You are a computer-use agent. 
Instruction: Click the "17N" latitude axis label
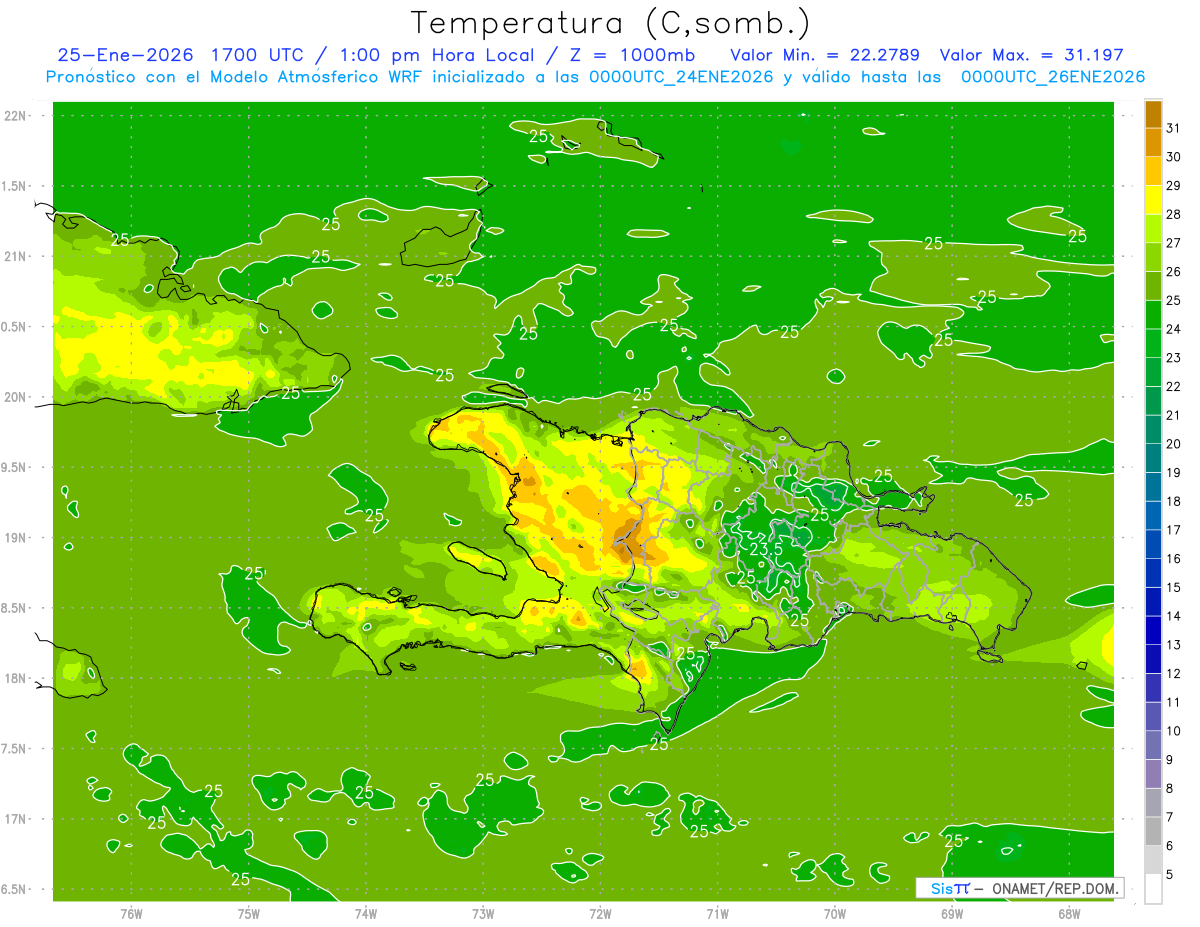[x=15, y=819]
